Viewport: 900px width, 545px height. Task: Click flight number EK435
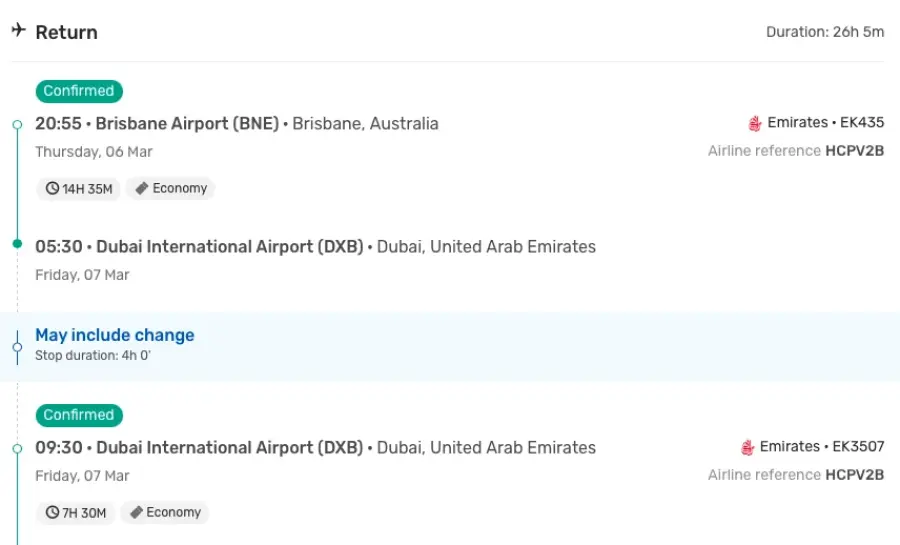pos(862,123)
